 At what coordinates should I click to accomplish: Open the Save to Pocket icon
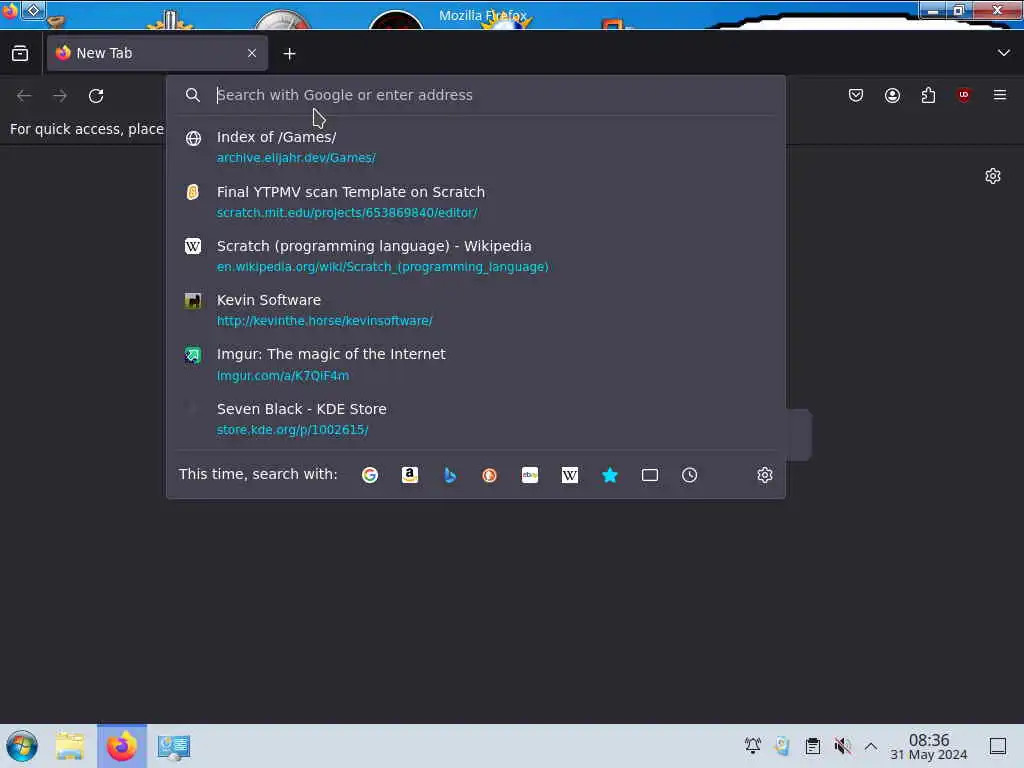856,95
